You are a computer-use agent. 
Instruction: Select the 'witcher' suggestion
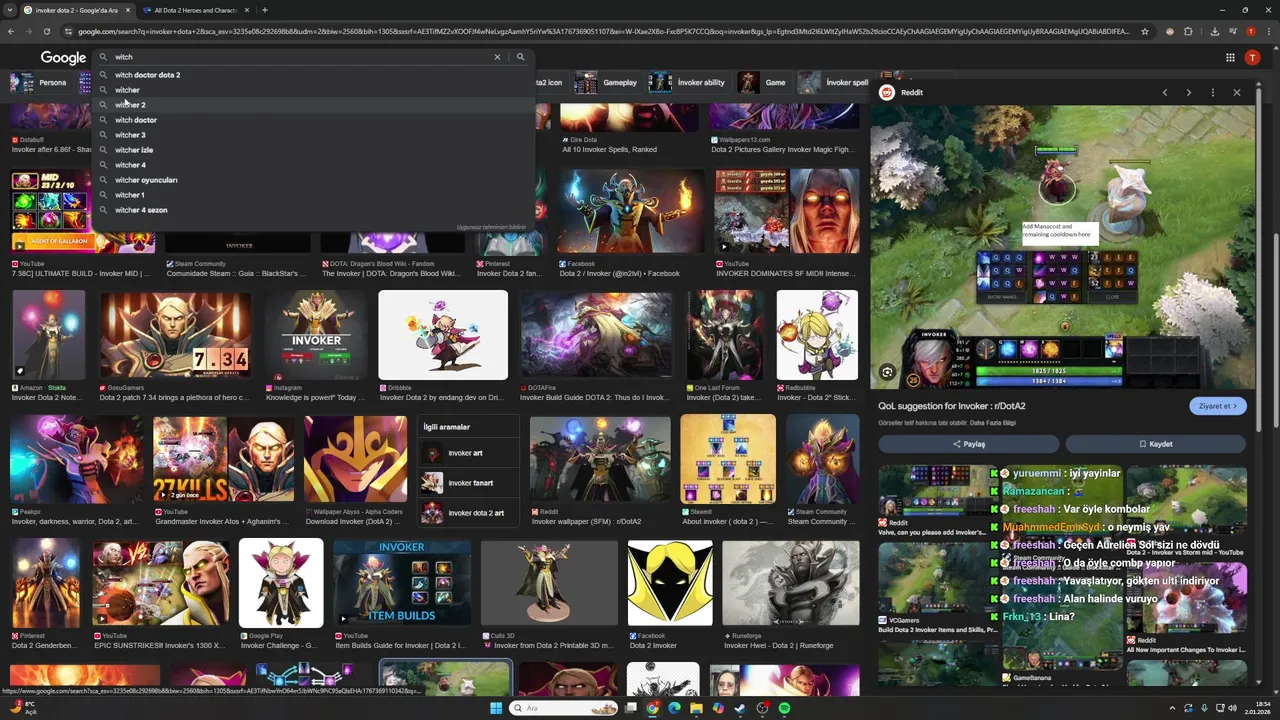pyautogui.click(x=313, y=90)
